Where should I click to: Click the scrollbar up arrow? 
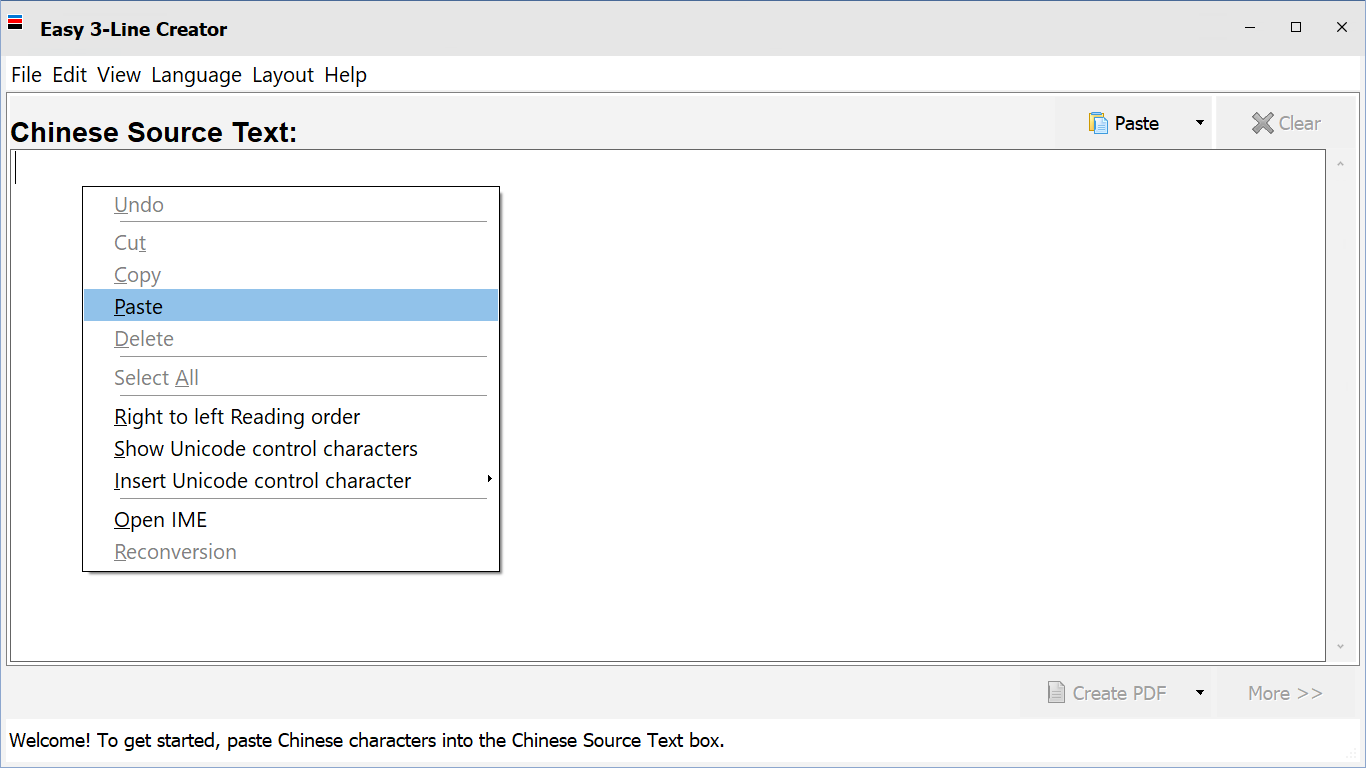(x=1341, y=164)
